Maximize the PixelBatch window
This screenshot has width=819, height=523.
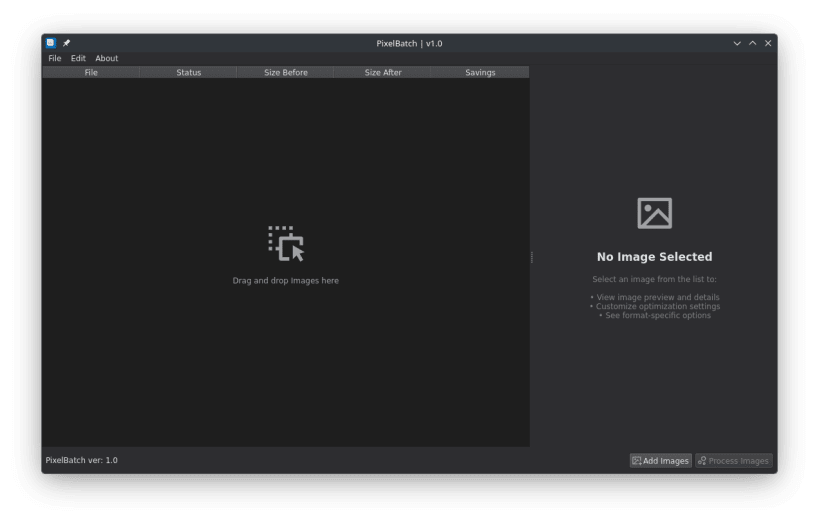pyautogui.click(x=753, y=43)
